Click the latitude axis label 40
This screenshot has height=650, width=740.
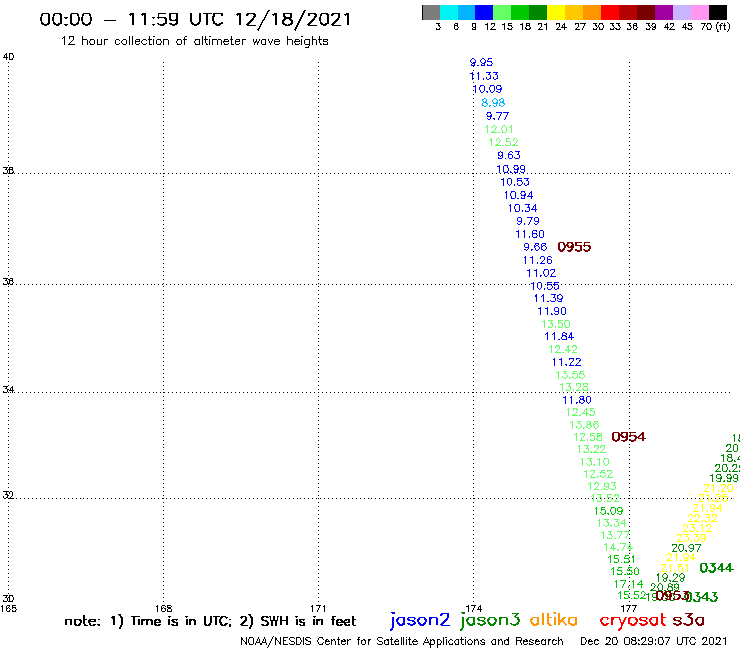click(8, 57)
